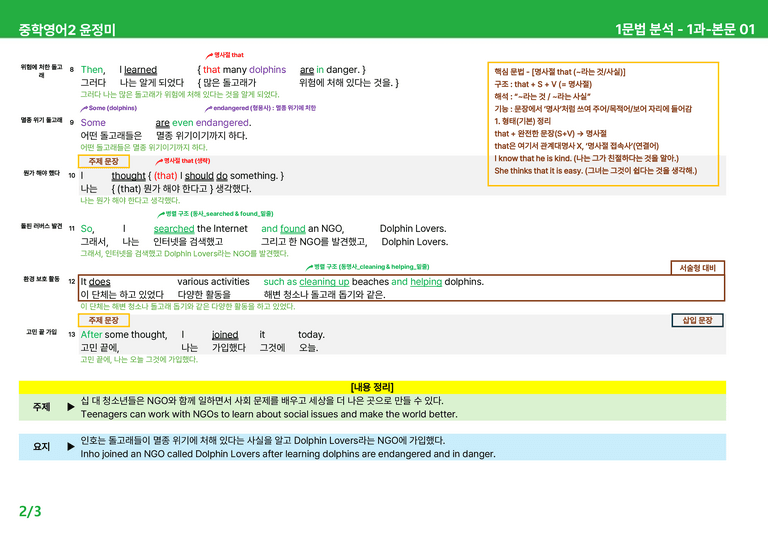The height and width of the screenshot is (543, 768).
Task: Click the annotation 'endangered (형용사) : 멸종 위기에 처한'
Action: [264, 108]
